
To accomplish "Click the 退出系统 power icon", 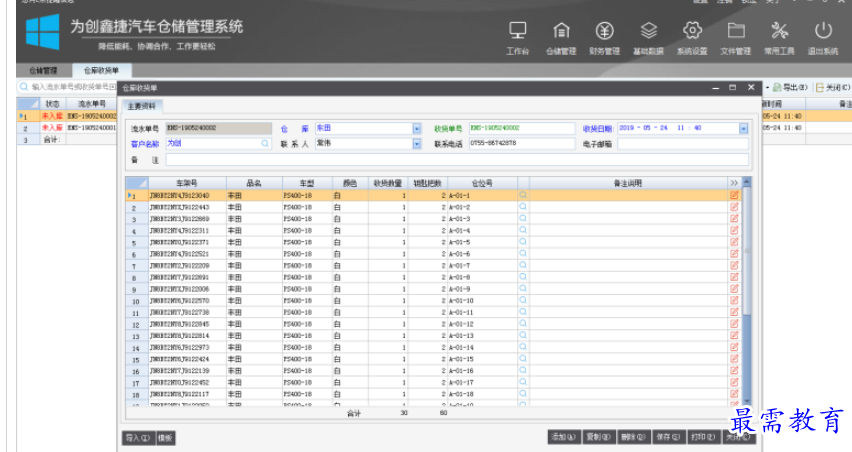I will click(823, 37).
